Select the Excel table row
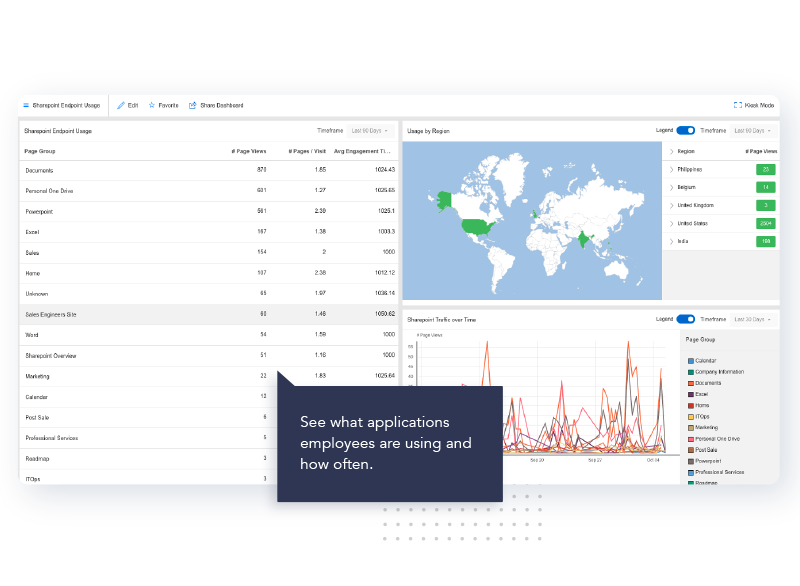Image resolution: width=800 pixels, height=586 pixels. coord(209,232)
